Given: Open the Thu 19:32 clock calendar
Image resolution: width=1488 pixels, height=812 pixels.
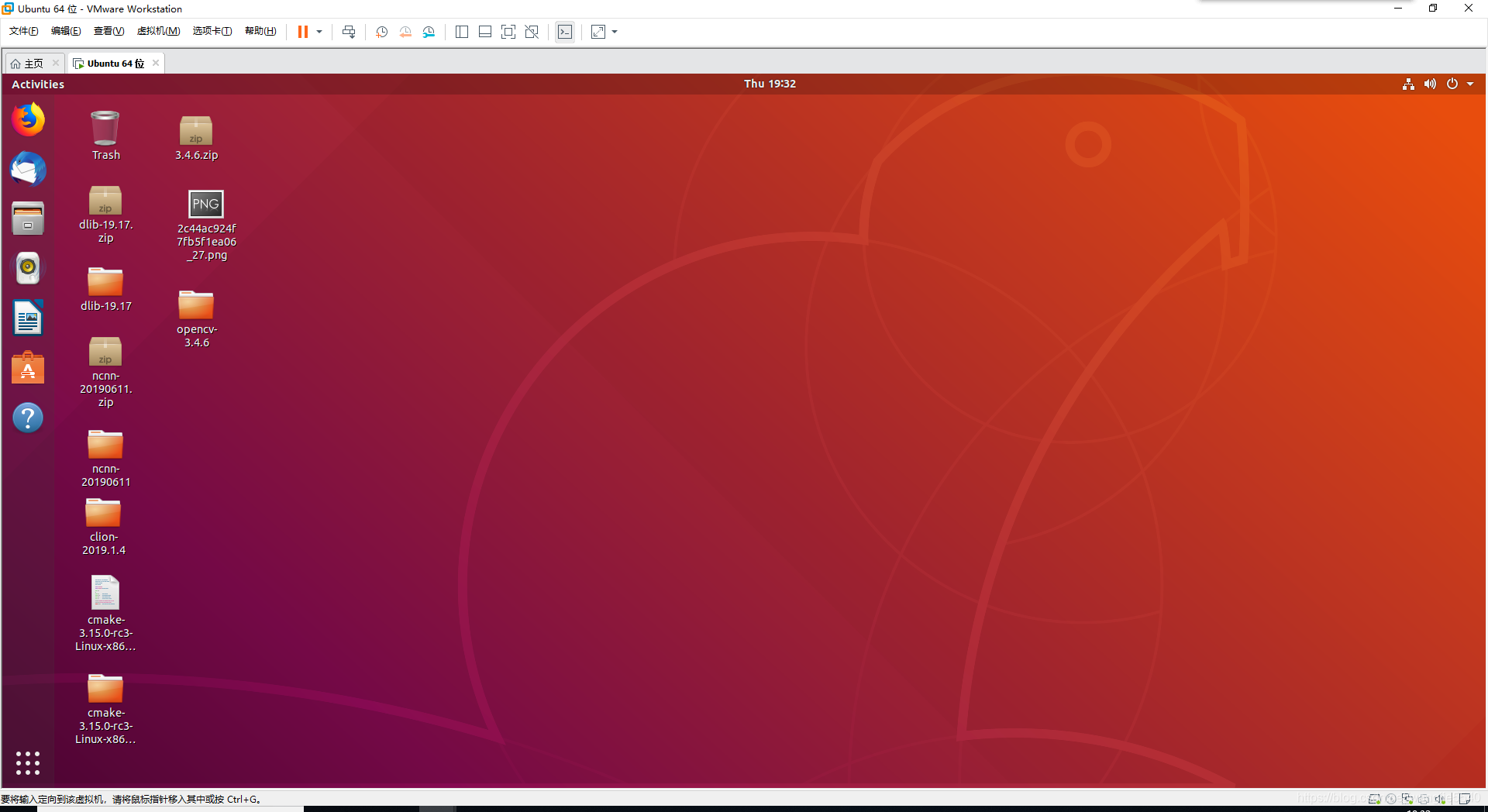Looking at the screenshot, I should (770, 84).
